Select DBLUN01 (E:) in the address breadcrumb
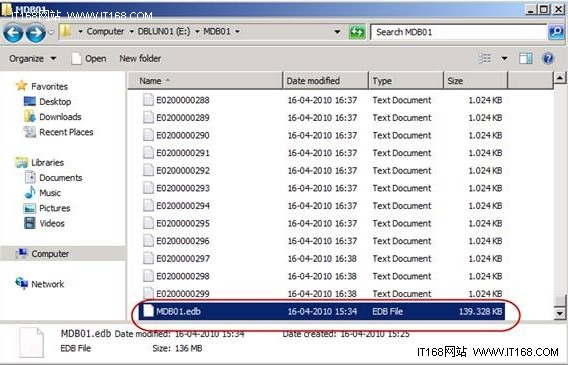 164,32
